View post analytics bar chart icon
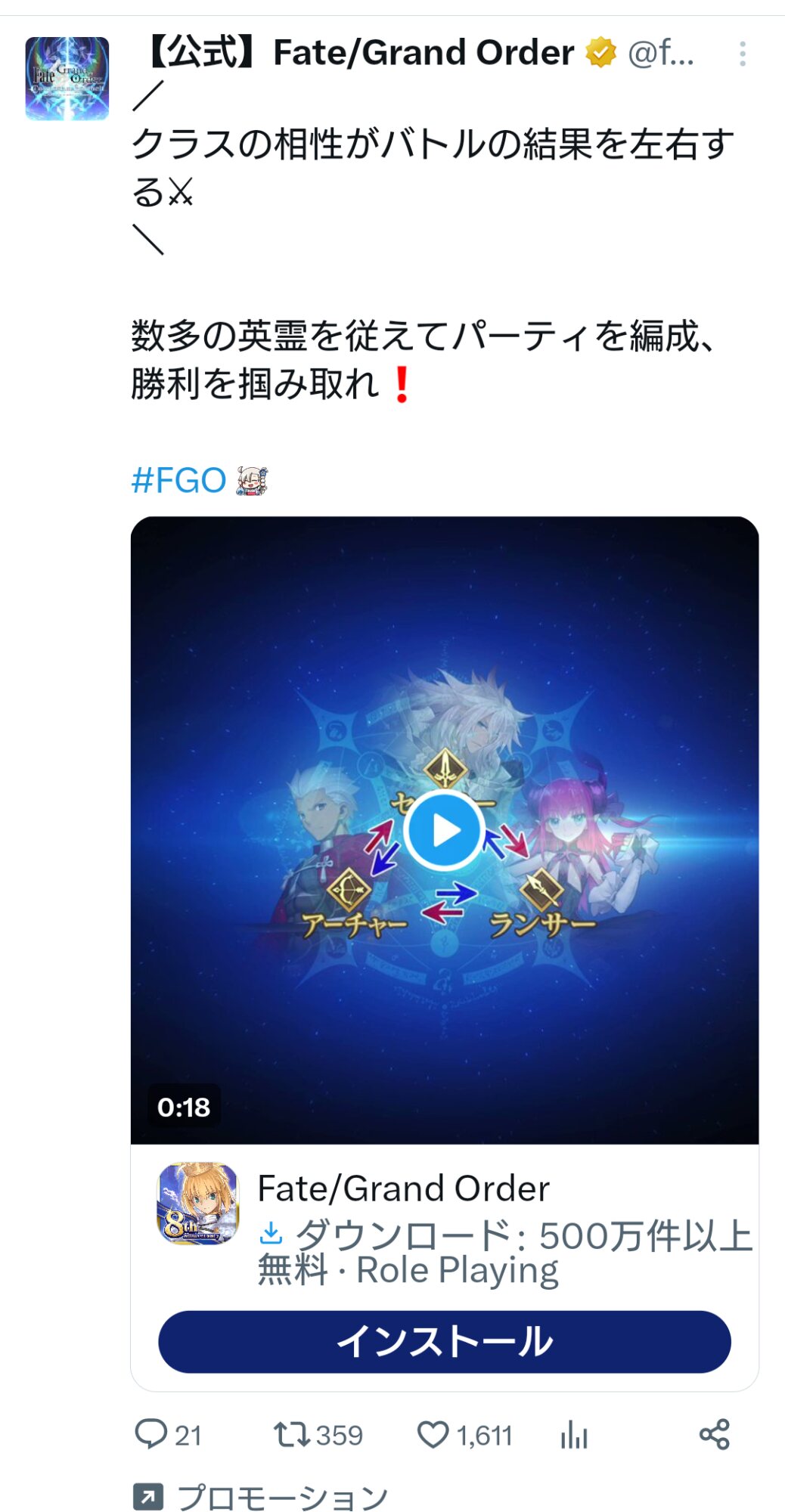 (574, 1434)
